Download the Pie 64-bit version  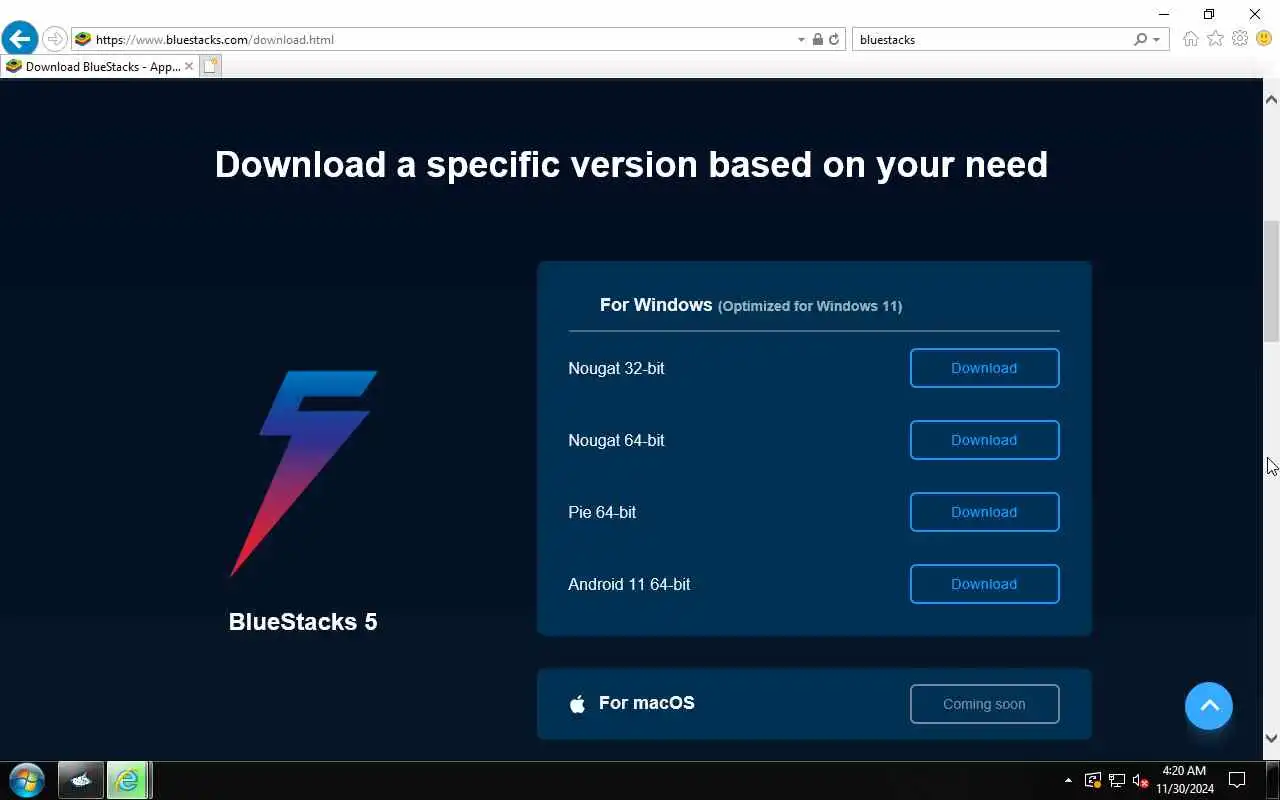coord(984,512)
